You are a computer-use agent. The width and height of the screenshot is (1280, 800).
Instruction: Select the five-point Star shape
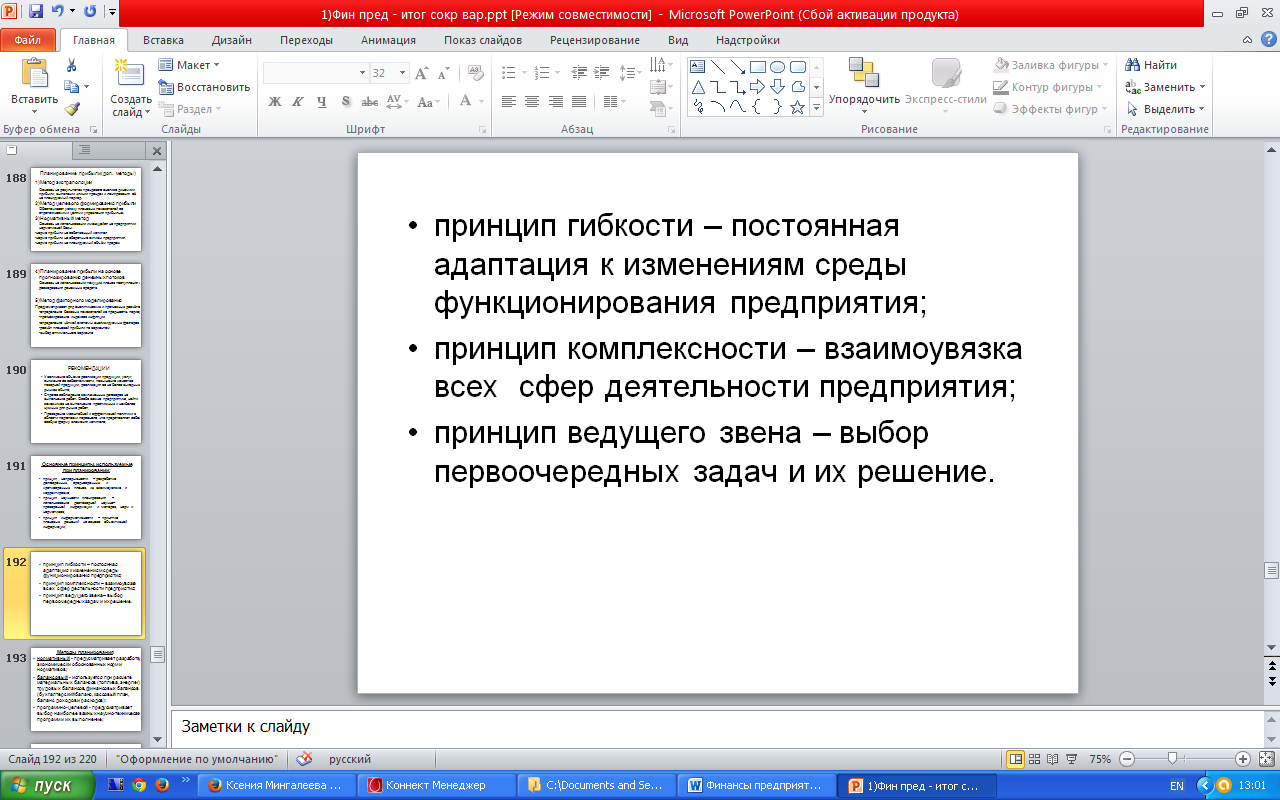(797, 107)
